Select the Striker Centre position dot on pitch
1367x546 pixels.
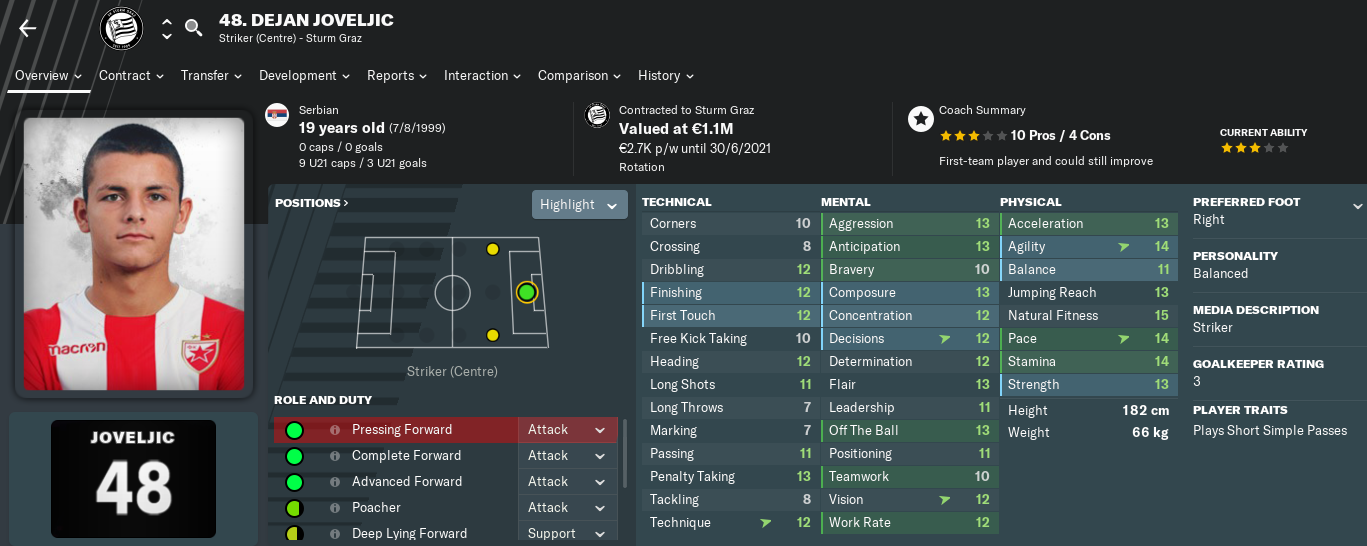click(527, 292)
